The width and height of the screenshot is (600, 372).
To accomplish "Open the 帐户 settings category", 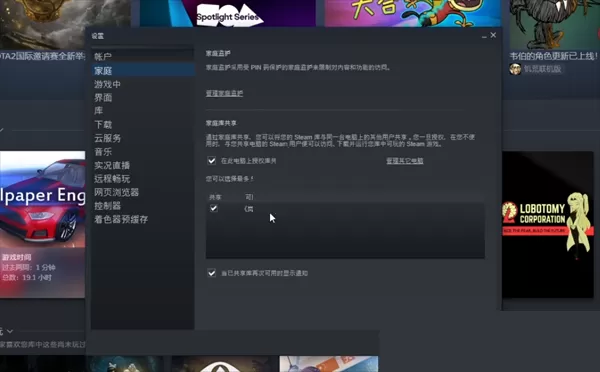I will pos(142,57).
